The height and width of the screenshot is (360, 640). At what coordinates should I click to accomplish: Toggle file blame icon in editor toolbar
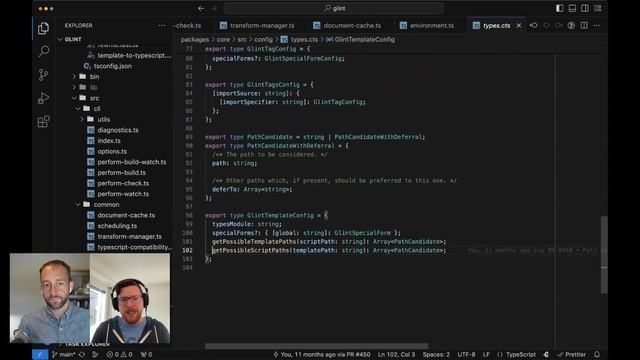pos(571,25)
